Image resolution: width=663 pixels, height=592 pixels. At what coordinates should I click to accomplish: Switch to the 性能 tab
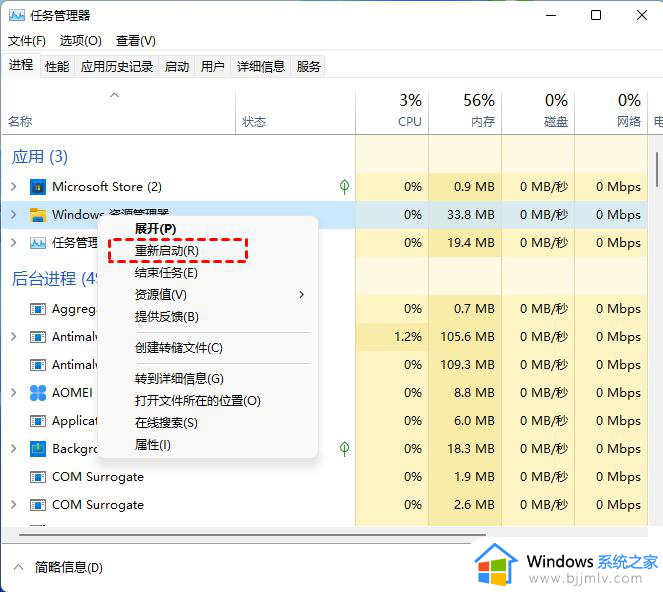tap(57, 66)
